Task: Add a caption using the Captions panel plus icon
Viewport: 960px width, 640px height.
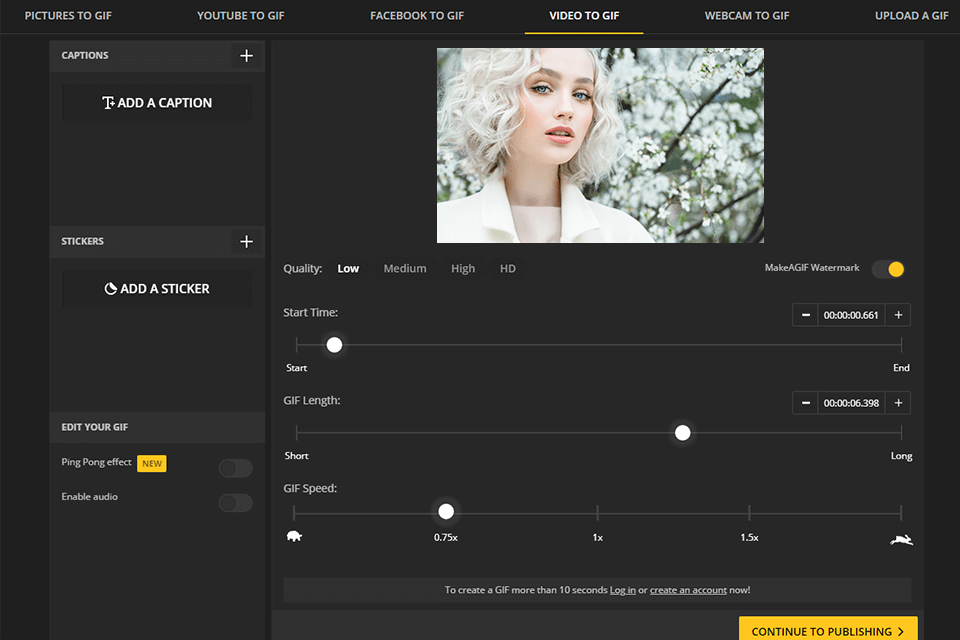Action: tap(246, 55)
